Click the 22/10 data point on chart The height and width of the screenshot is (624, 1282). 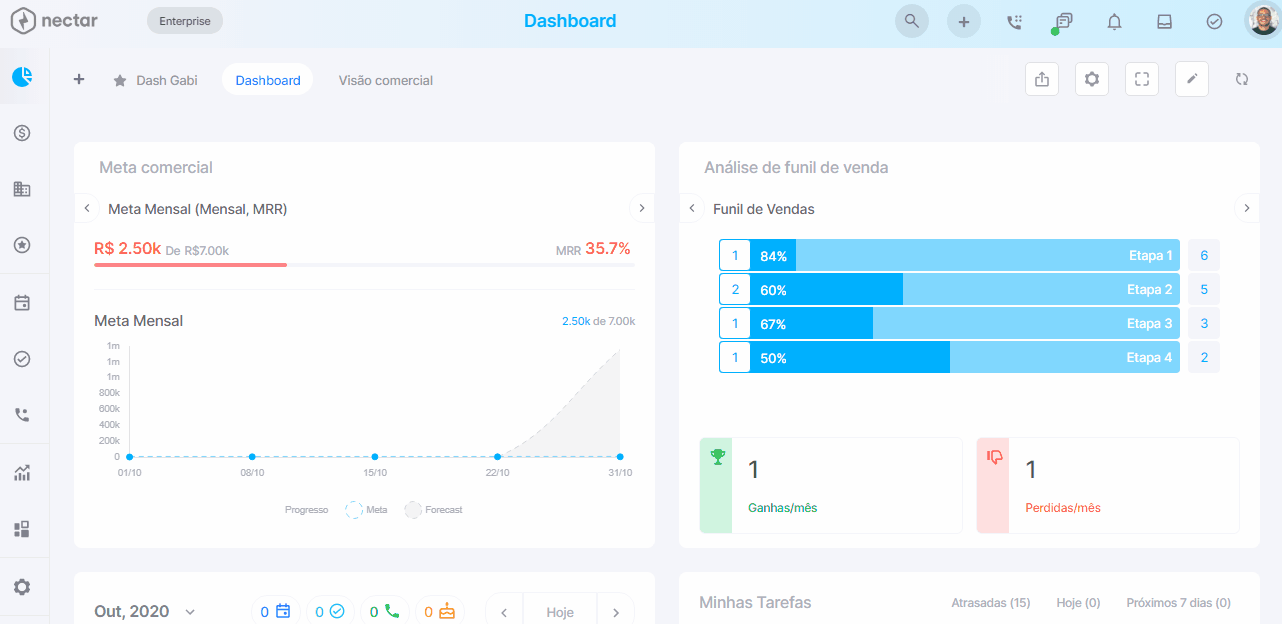click(x=497, y=457)
